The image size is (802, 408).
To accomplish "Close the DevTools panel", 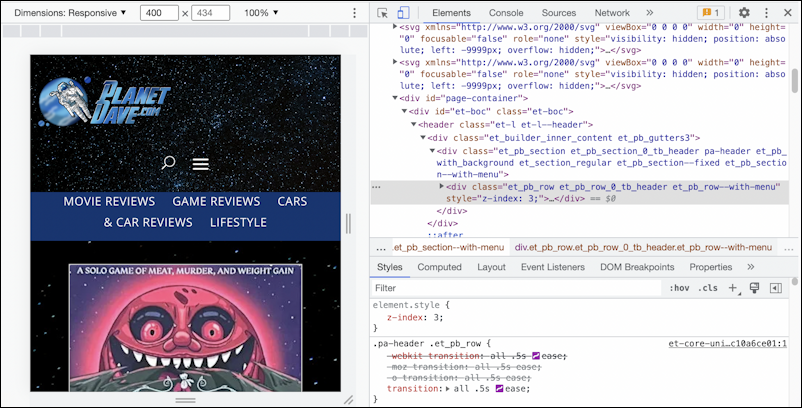I will click(x=788, y=13).
